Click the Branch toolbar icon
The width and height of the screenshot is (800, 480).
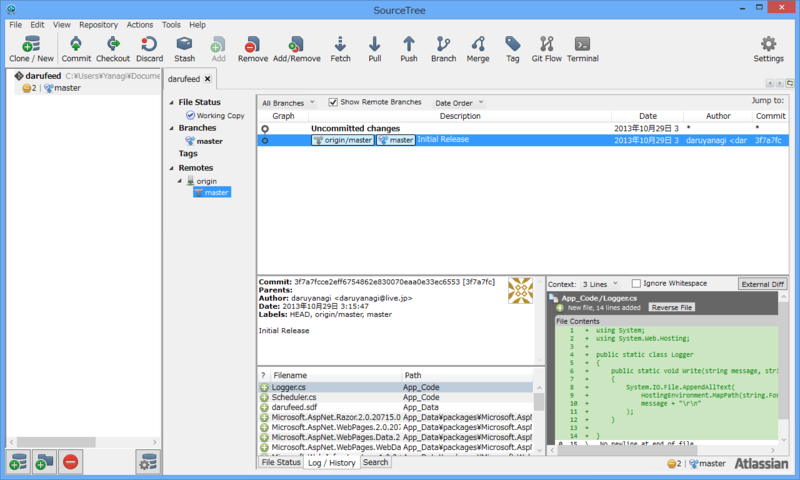point(443,49)
